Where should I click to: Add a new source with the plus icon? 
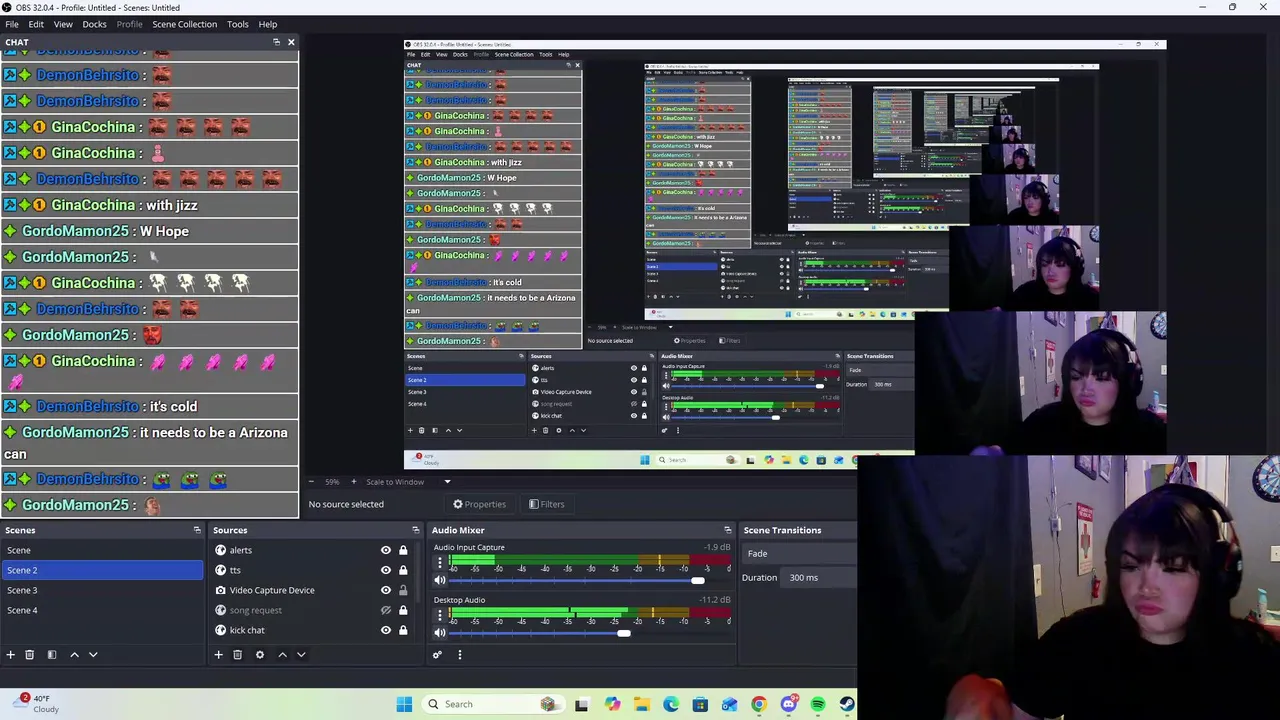pos(218,654)
